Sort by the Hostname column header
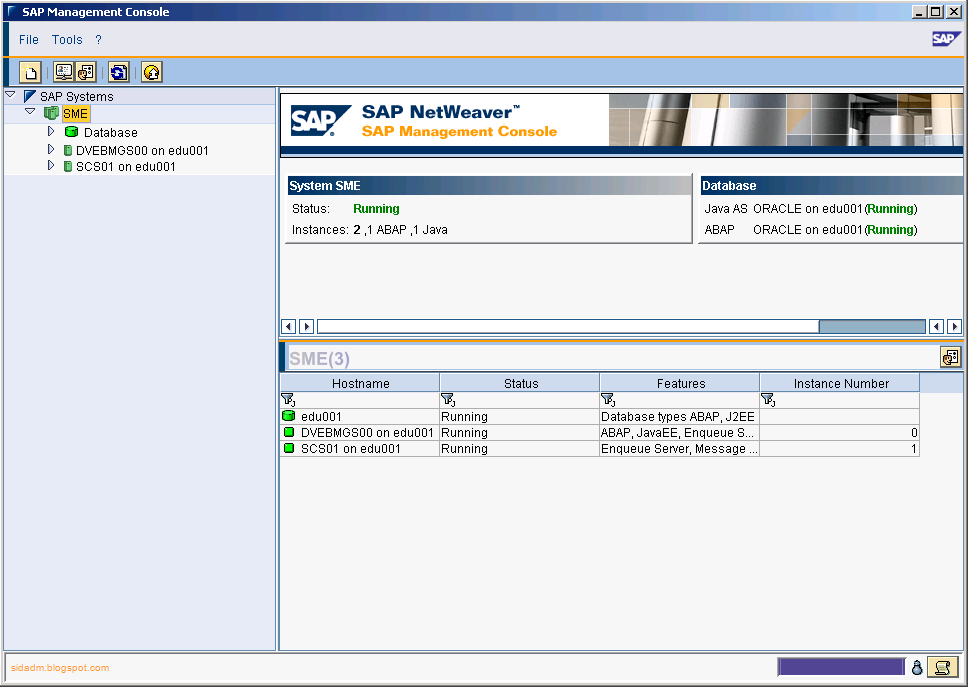Screen dimensions: 968x687 coord(361,383)
